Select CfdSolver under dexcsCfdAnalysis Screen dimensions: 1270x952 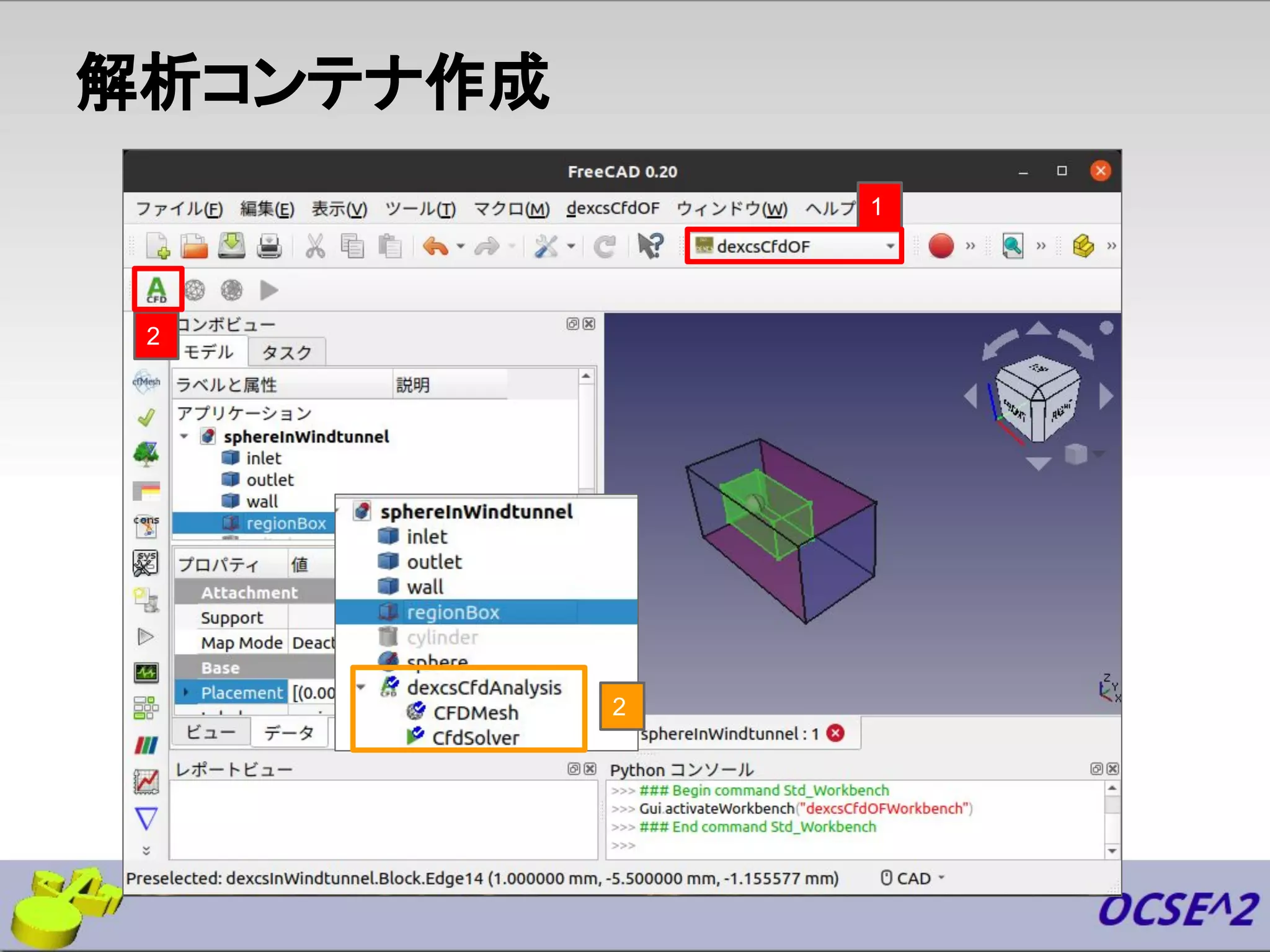pyautogui.click(x=476, y=738)
